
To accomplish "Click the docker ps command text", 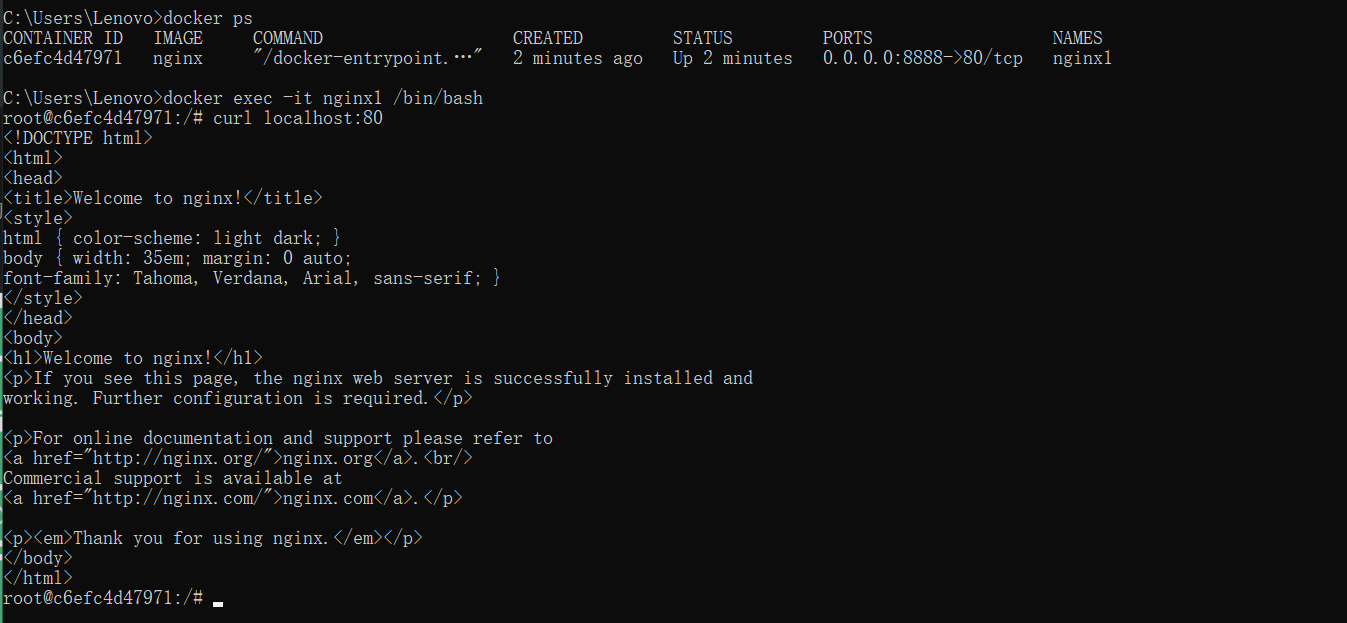I will tap(207, 18).
